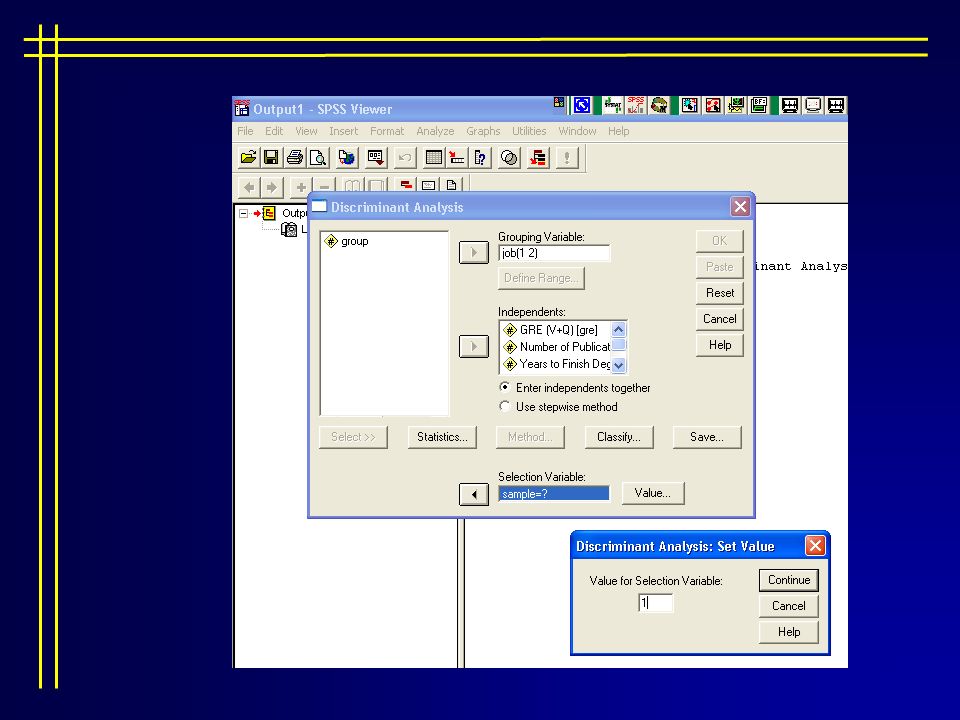Image resolution: width=960 pixels, height=720 pixels.
Task: Click the Value... button
Action: tap(653, 493)
